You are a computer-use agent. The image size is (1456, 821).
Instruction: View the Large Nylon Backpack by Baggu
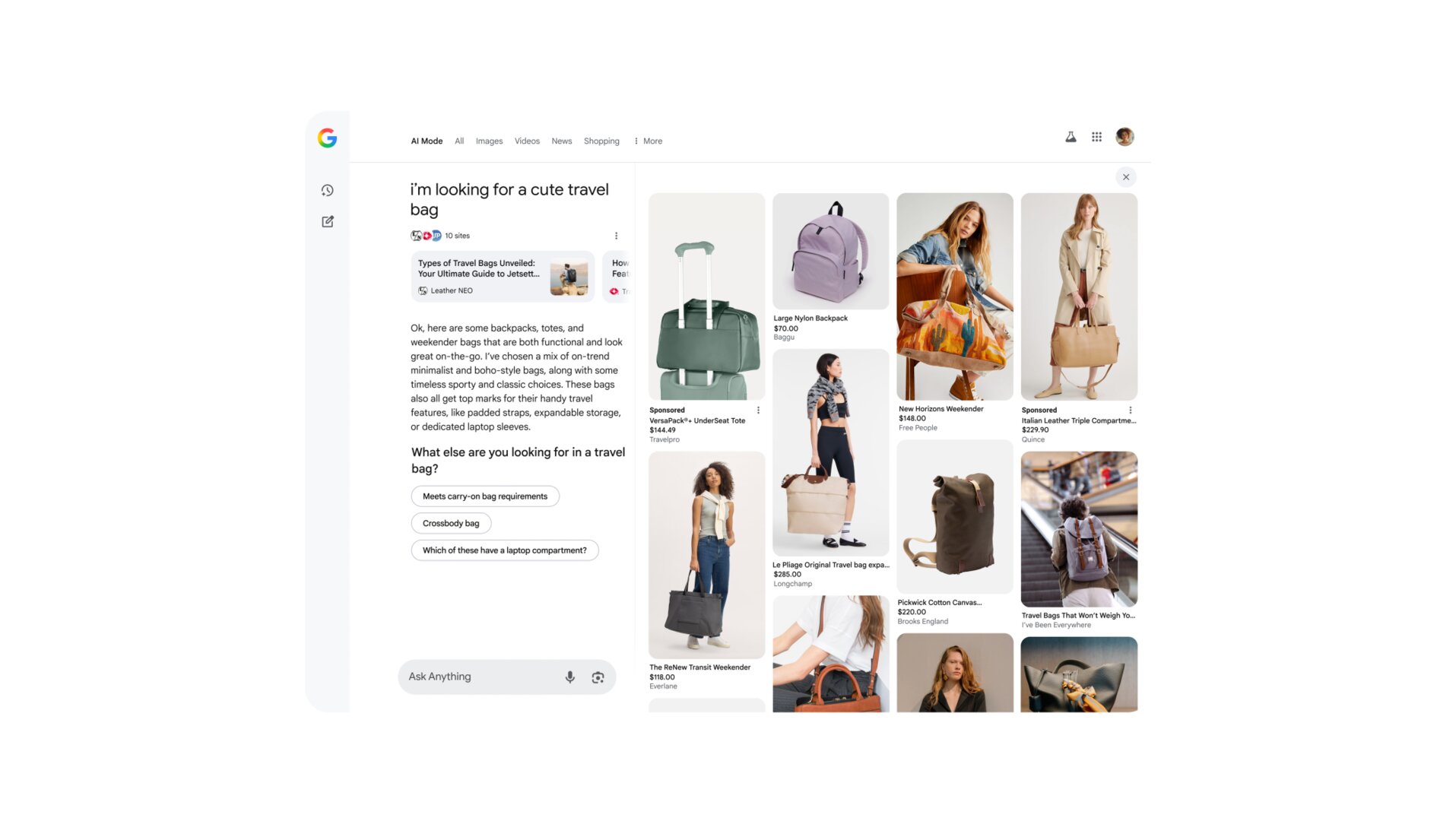[x=830, y=251]
